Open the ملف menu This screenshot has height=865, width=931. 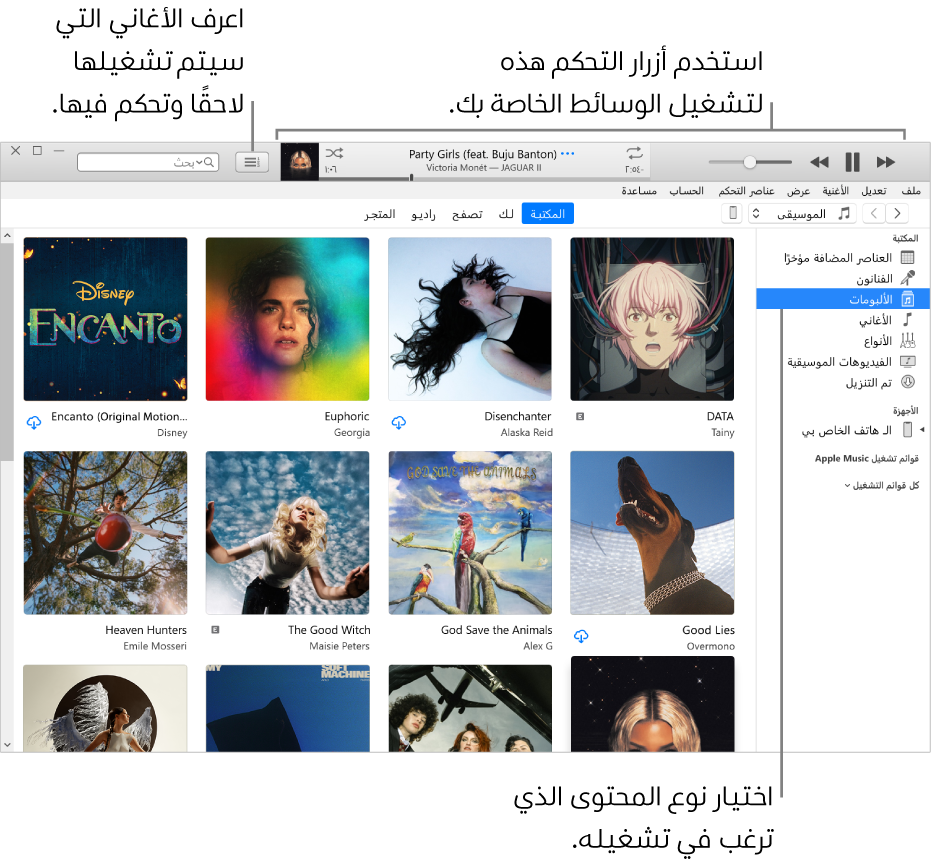pos(910,191)
